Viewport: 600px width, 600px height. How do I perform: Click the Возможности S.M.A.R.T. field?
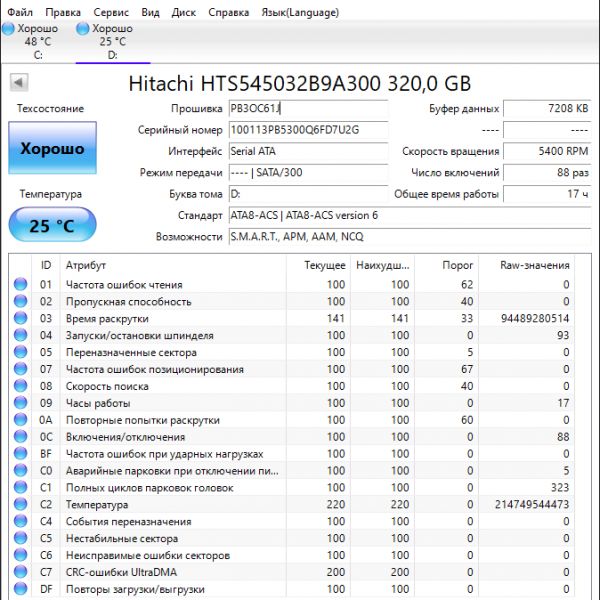(410, 237)
